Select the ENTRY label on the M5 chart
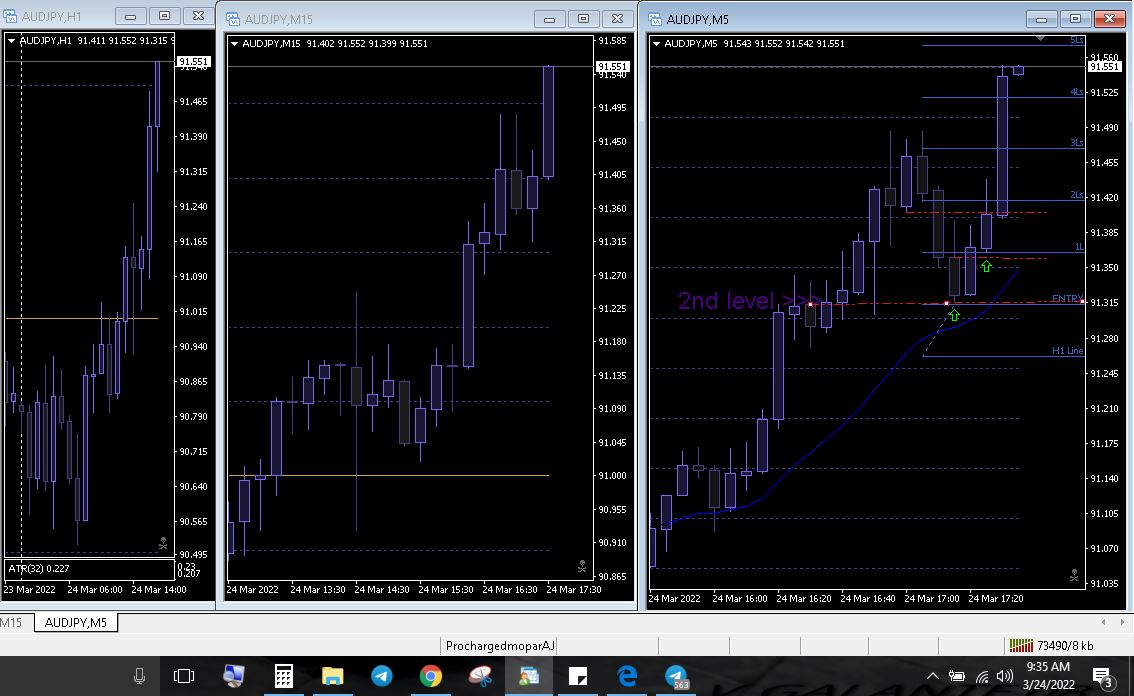Viewport: 1134px width, 696px height. coord(1067,298)
